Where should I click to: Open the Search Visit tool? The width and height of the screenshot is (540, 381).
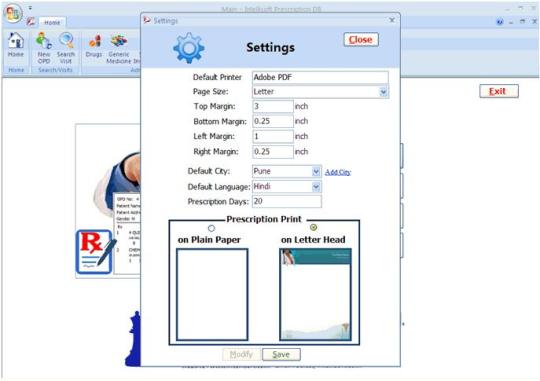point(66,48)
